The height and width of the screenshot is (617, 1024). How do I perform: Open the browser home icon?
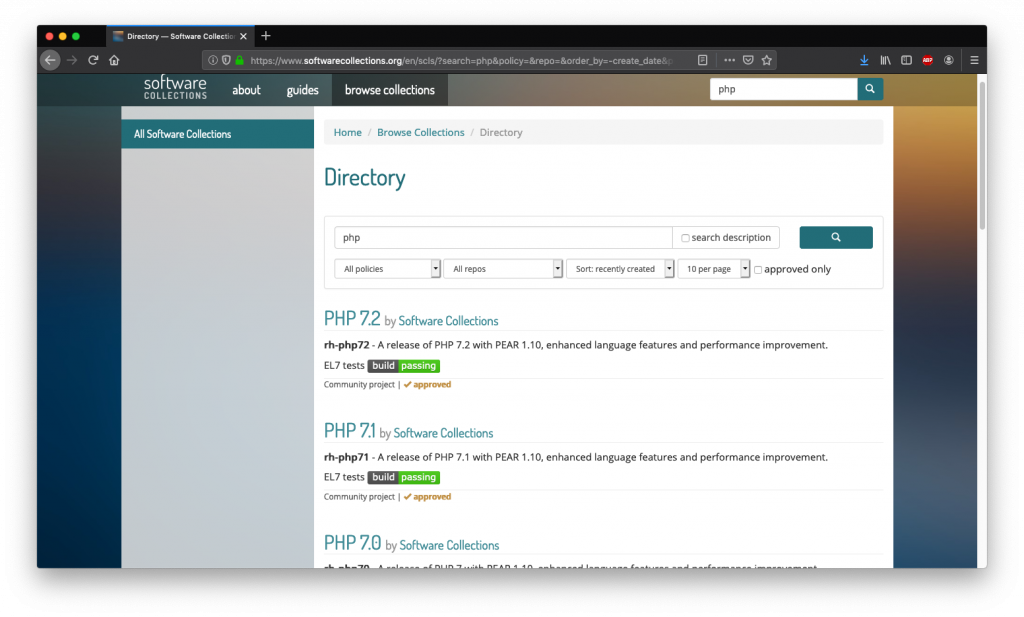click(114, 60)
